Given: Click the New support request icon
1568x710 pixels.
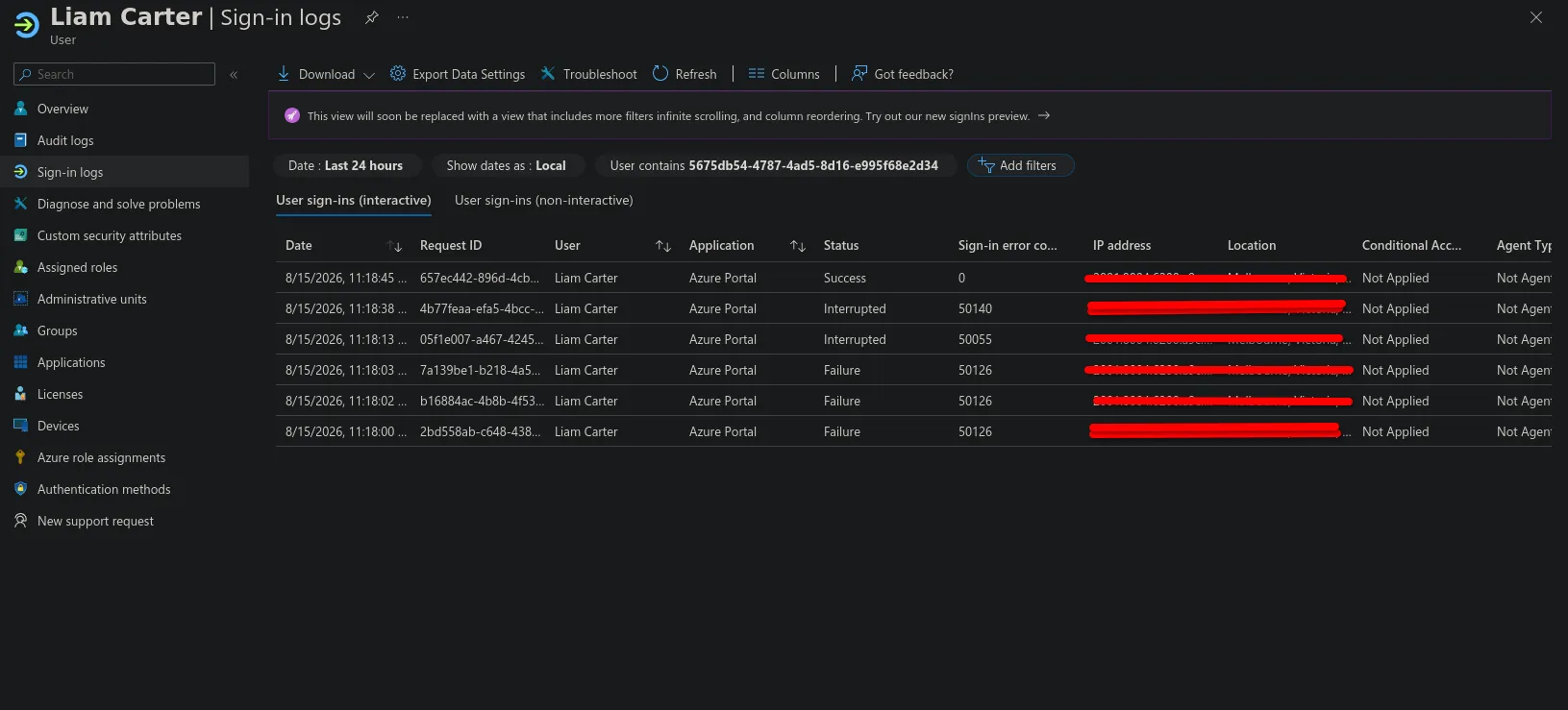Looking at the screenshot, I should (x=20, y=521).
